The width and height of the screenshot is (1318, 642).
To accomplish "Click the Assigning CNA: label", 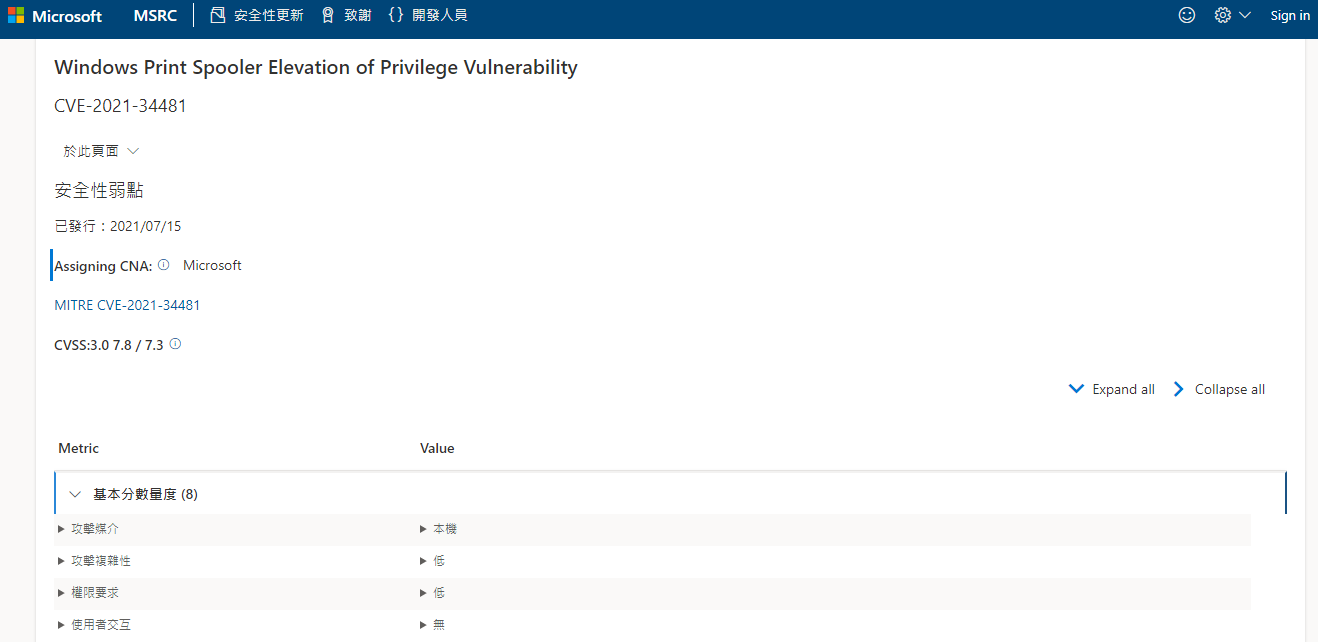I will [x=103, y=266].
